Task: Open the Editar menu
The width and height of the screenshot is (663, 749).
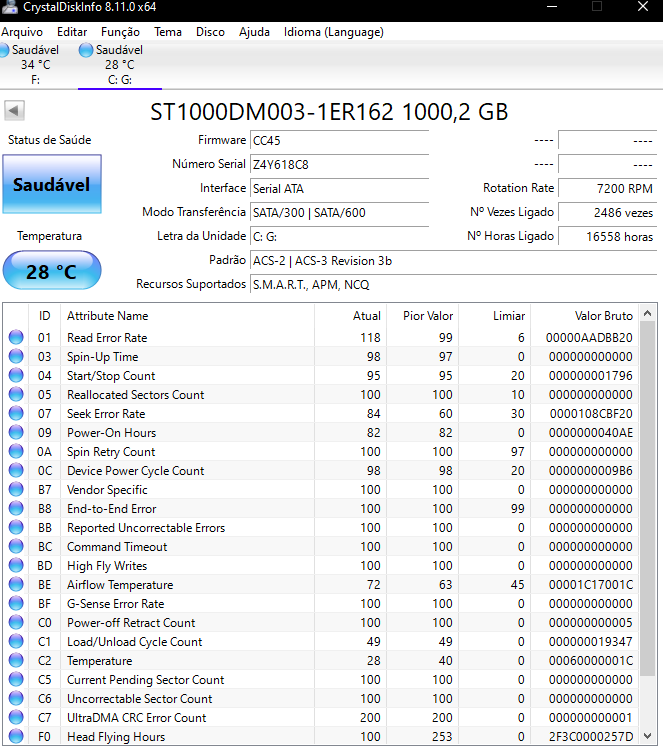Action: tap(72, 32)
